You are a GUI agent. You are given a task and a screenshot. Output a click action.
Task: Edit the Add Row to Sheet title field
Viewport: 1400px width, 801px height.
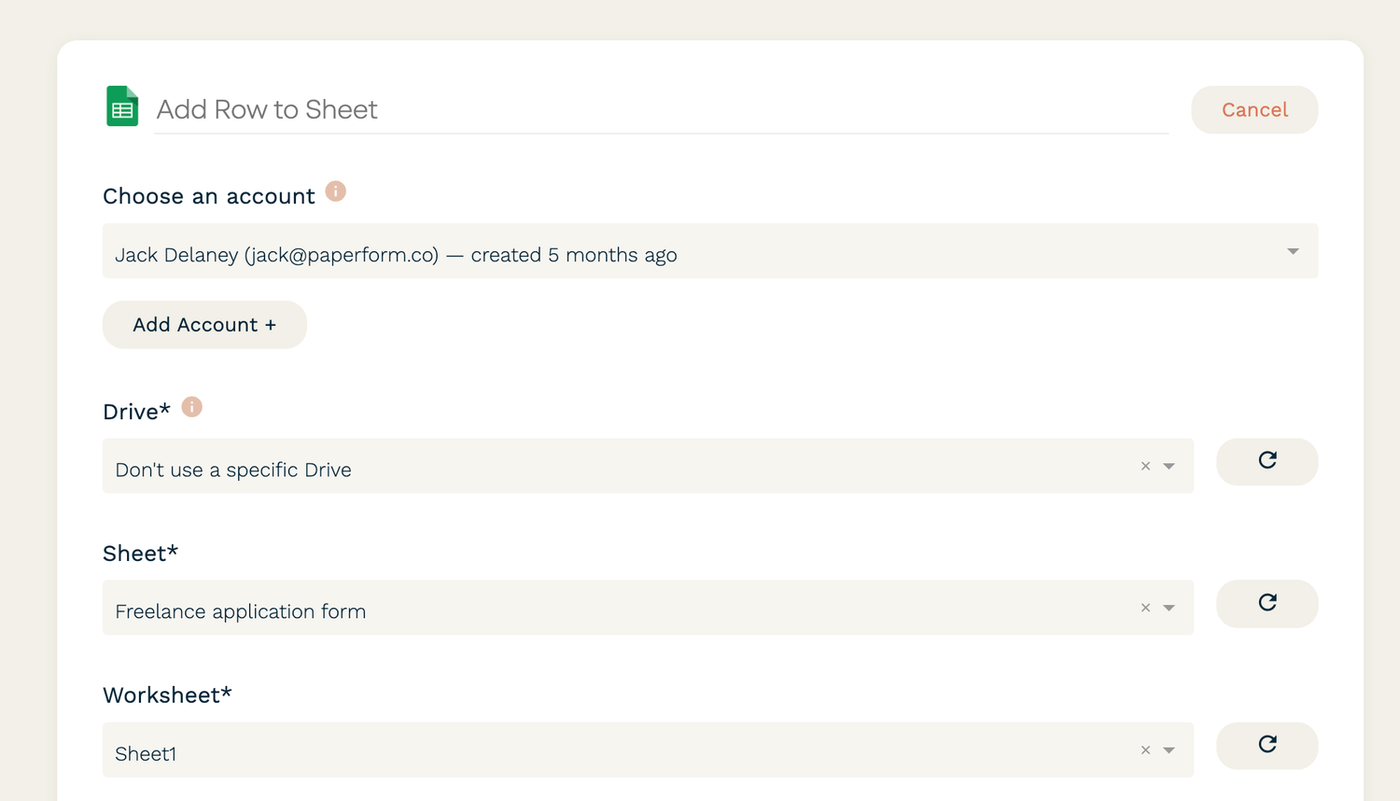(x=660, y=110)
